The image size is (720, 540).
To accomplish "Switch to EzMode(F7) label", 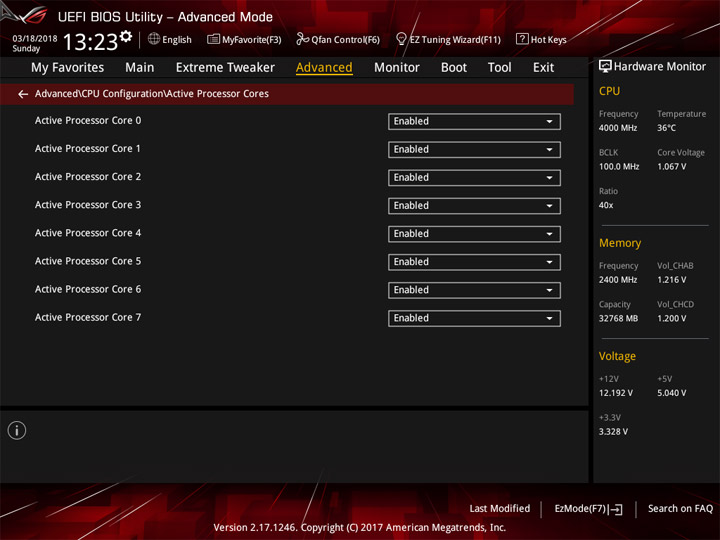I will (580, 509).
